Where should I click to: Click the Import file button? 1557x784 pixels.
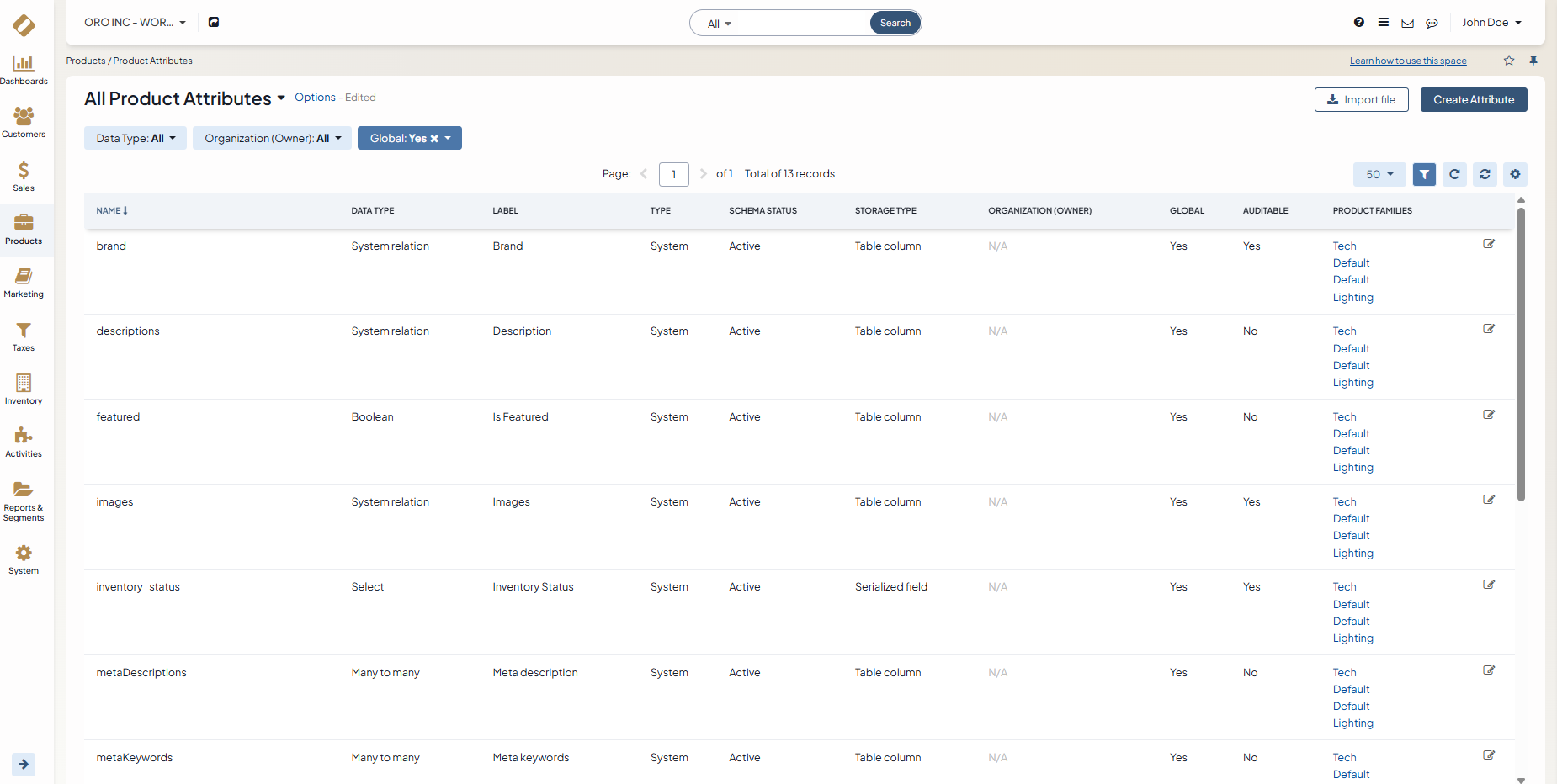pyautogui.click(x=1361, y=99)
